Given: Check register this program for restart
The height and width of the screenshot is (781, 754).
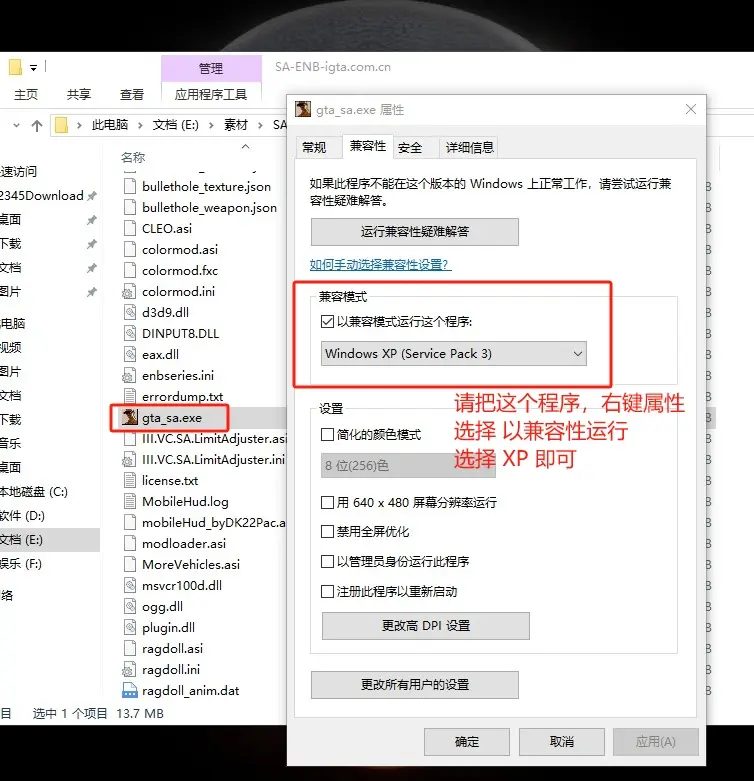Looking at the screenshot, I should click(x=327, y=591).
